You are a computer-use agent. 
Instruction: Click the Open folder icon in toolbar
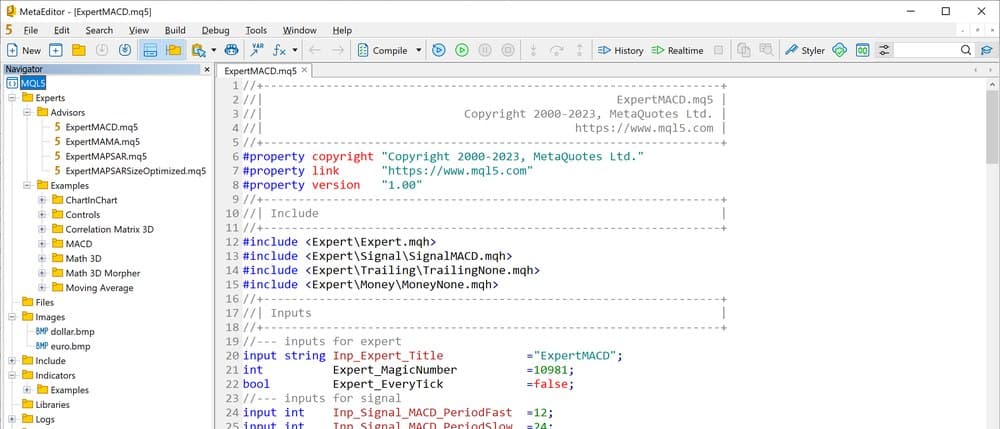[79, 50]
